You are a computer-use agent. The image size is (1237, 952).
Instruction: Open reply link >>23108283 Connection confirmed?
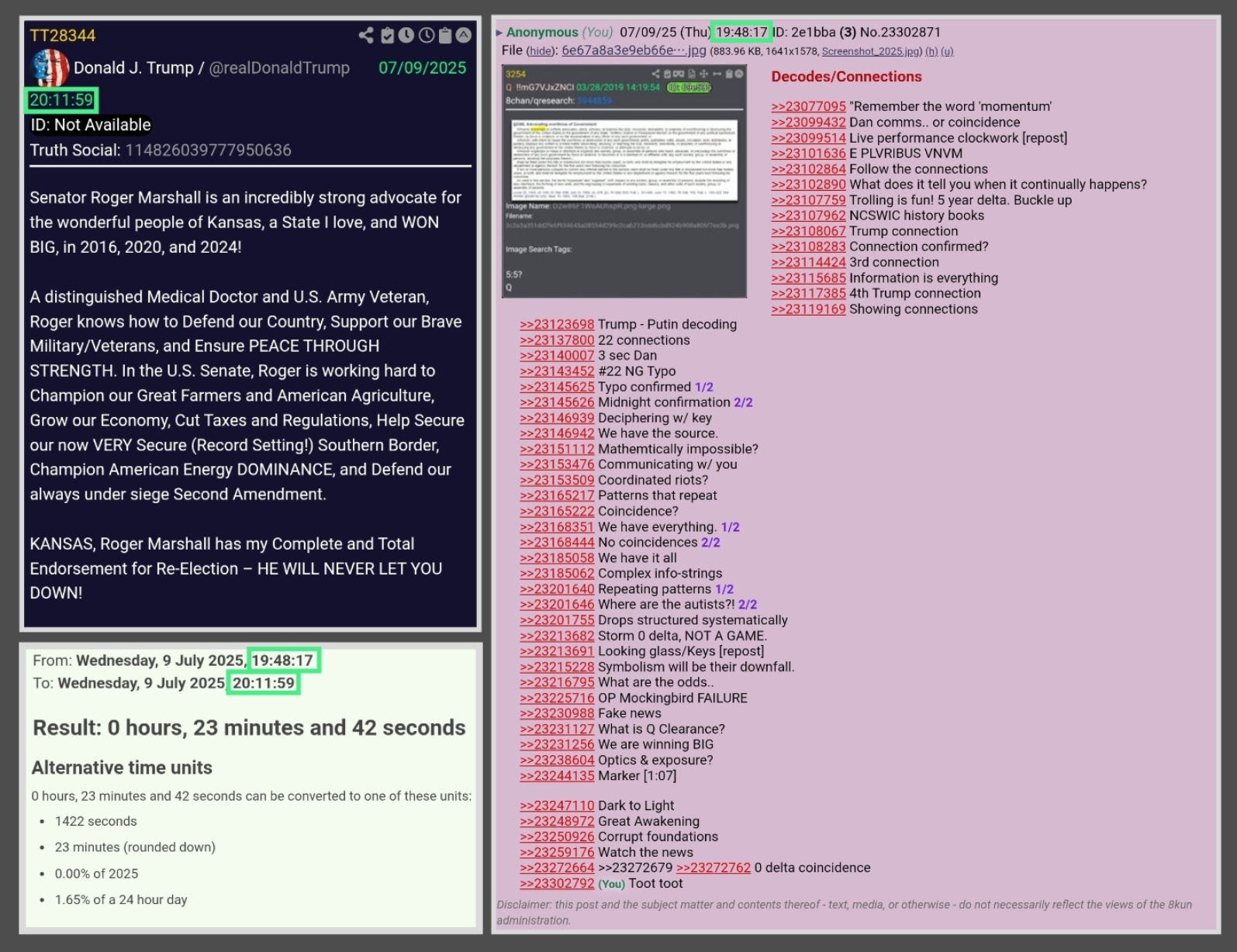point(808,247)
